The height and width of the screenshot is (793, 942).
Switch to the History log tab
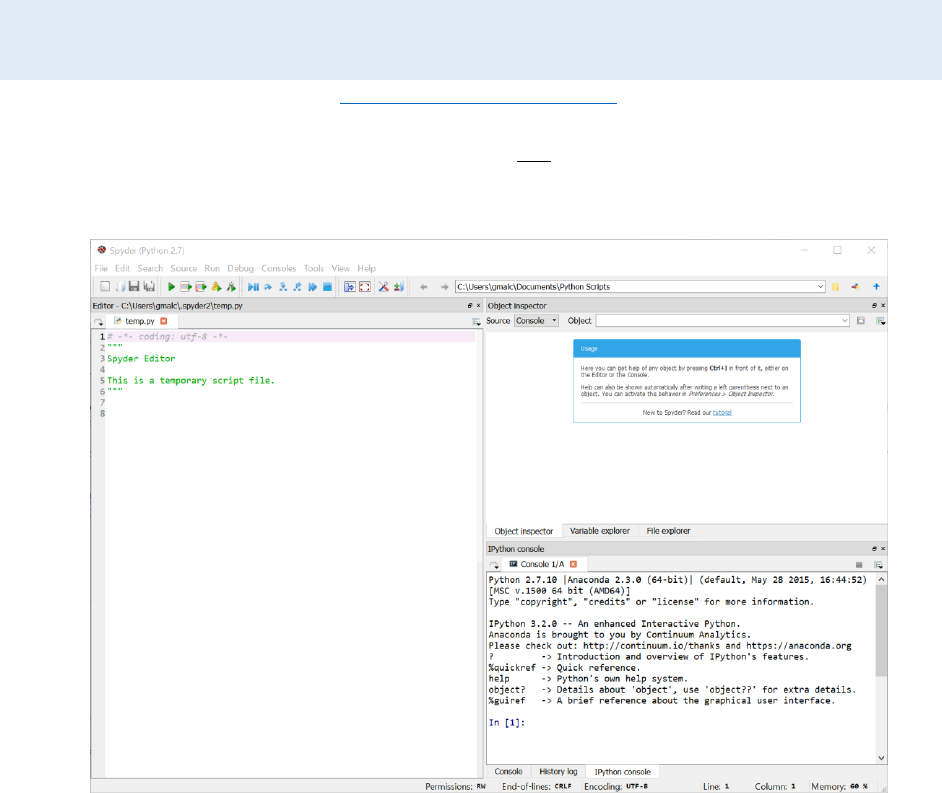[558, 771]
